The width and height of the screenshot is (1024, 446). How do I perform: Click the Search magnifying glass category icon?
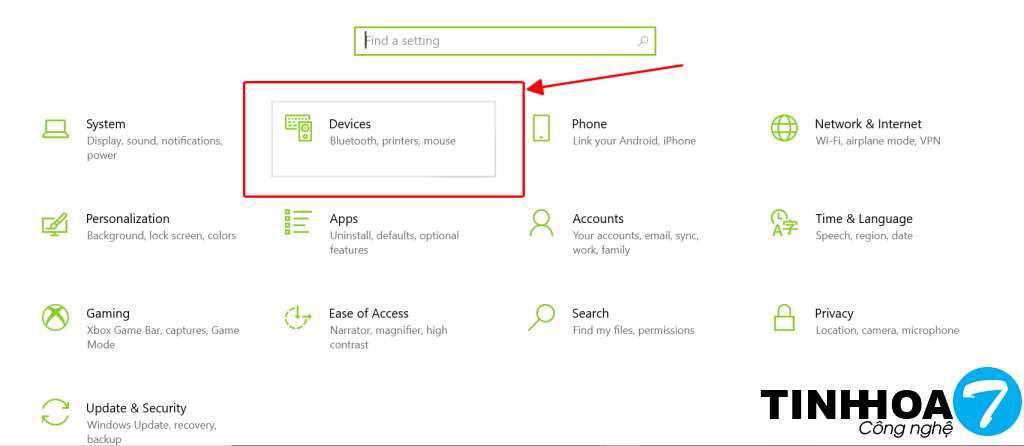click(541, 317)
